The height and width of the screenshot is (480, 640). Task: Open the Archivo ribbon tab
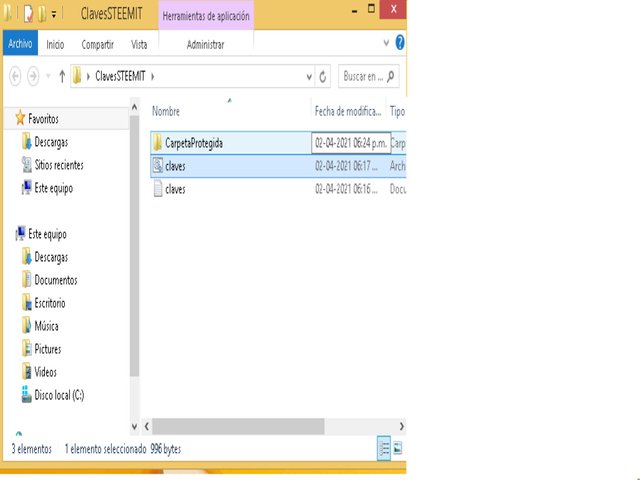pos(20,43)
